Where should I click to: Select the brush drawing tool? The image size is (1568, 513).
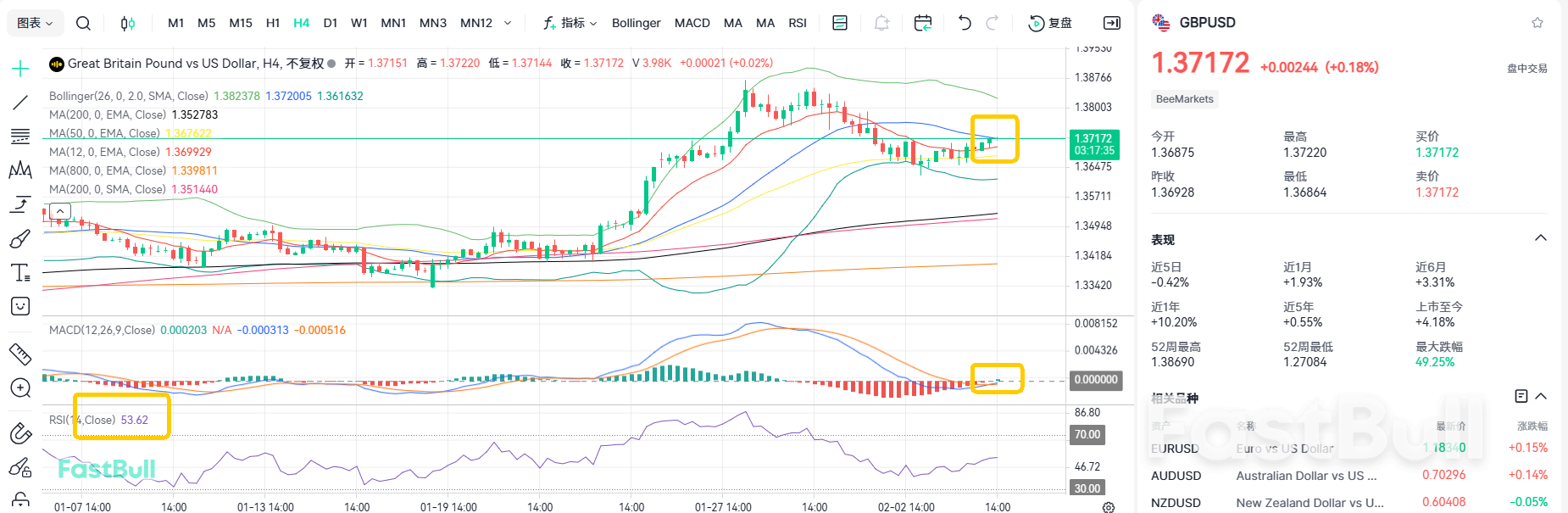coord(20,238)
